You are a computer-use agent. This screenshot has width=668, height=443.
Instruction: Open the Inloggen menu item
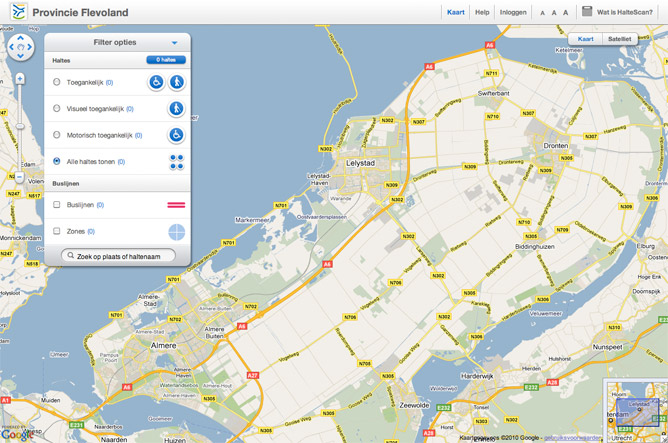[513, 12]
